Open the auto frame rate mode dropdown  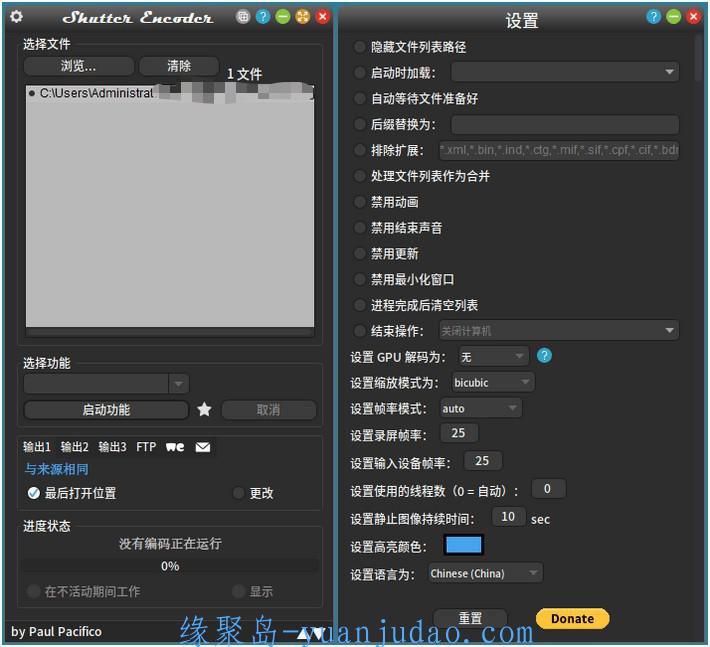coord(481,408)
